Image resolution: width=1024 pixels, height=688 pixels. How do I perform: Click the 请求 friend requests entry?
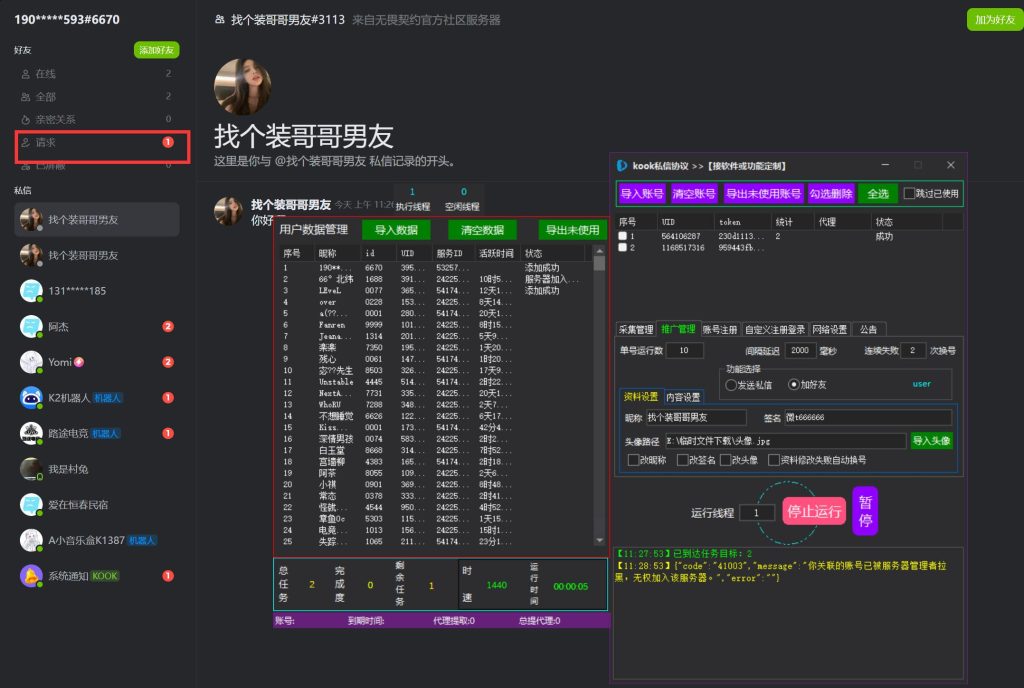click(46, 143)
